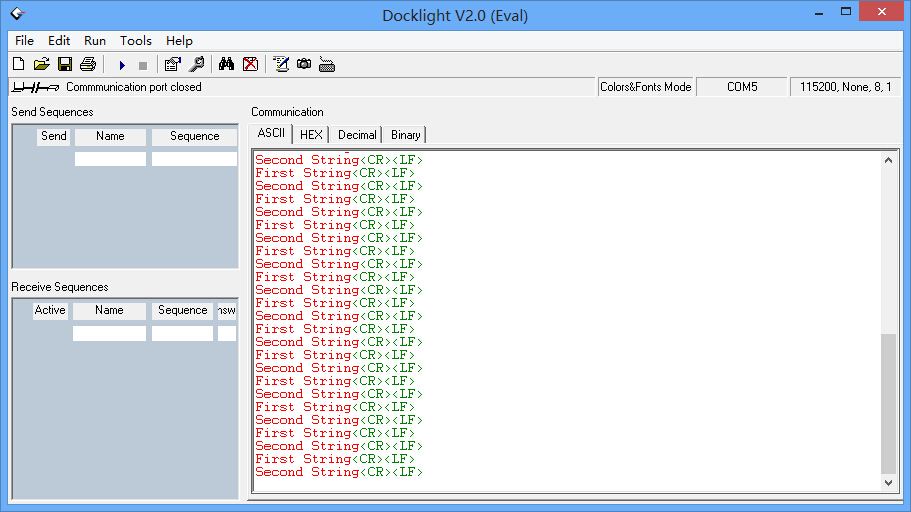
Task: Click port connection status icon
Action: [35, 87]
